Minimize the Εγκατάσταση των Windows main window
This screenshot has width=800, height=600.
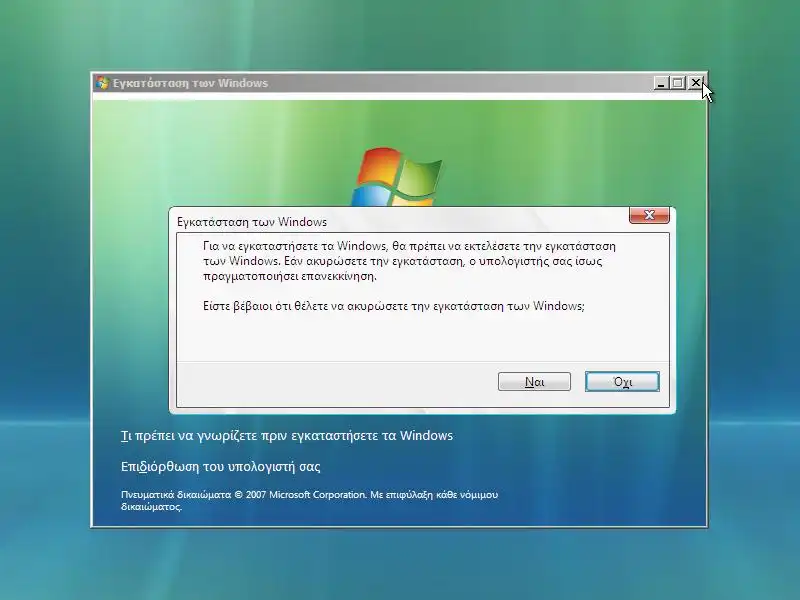point(661,83)
